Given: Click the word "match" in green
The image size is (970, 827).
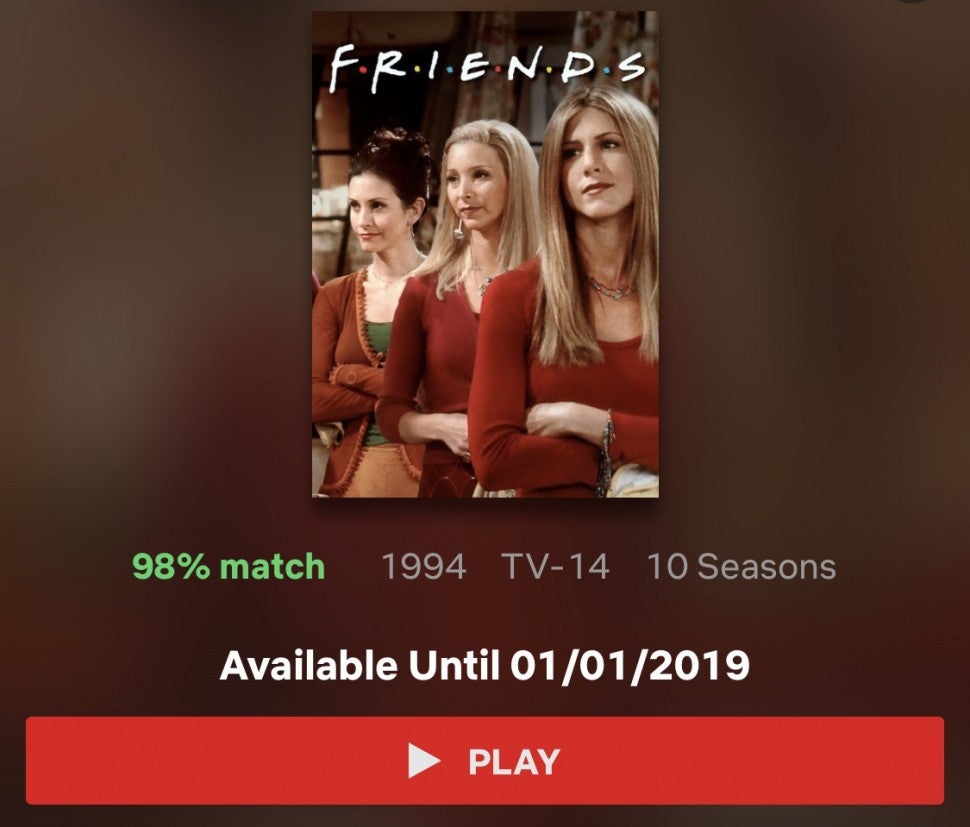Looking at the screenshot, I should (272, 567).
